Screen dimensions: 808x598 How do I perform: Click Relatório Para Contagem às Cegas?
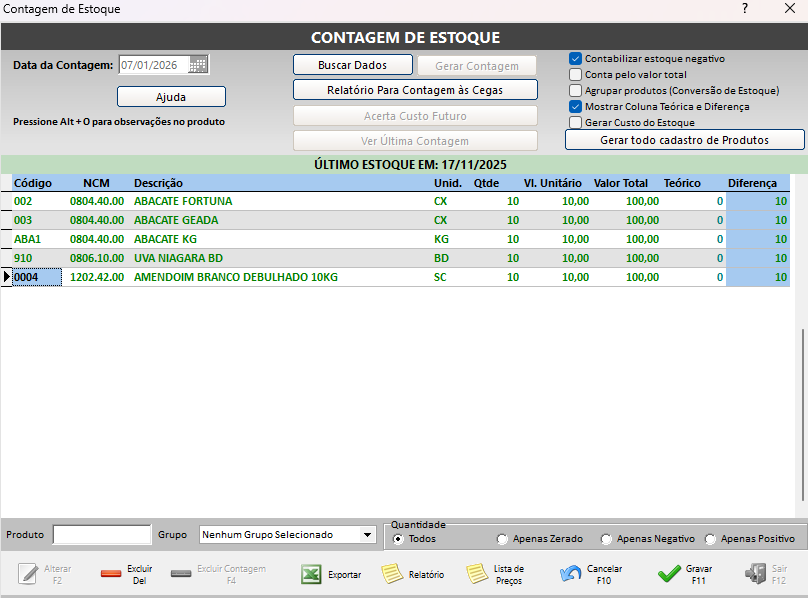tap(414, 90)
